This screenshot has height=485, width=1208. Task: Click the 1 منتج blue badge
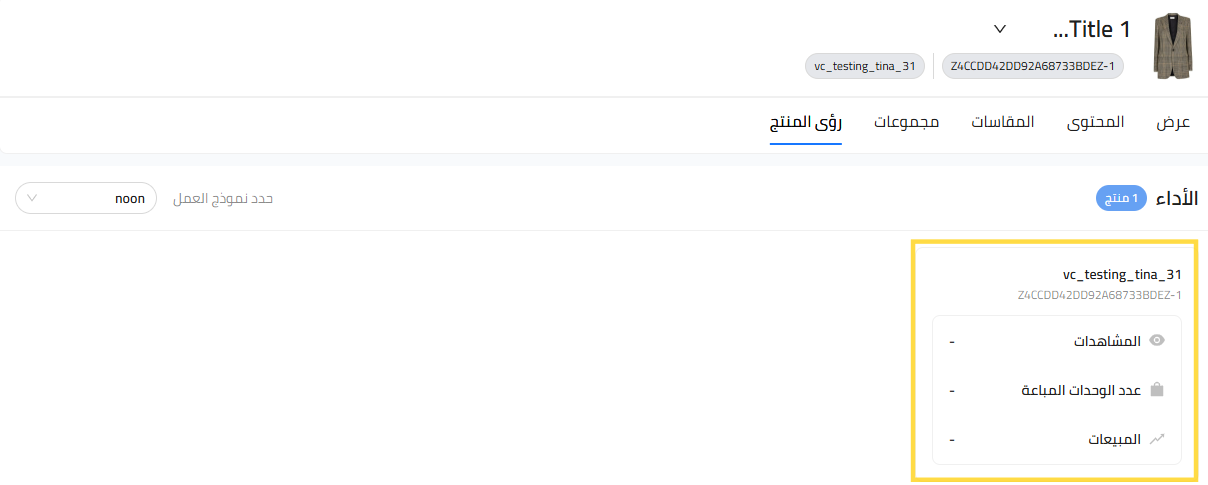tap(1121, 198)
